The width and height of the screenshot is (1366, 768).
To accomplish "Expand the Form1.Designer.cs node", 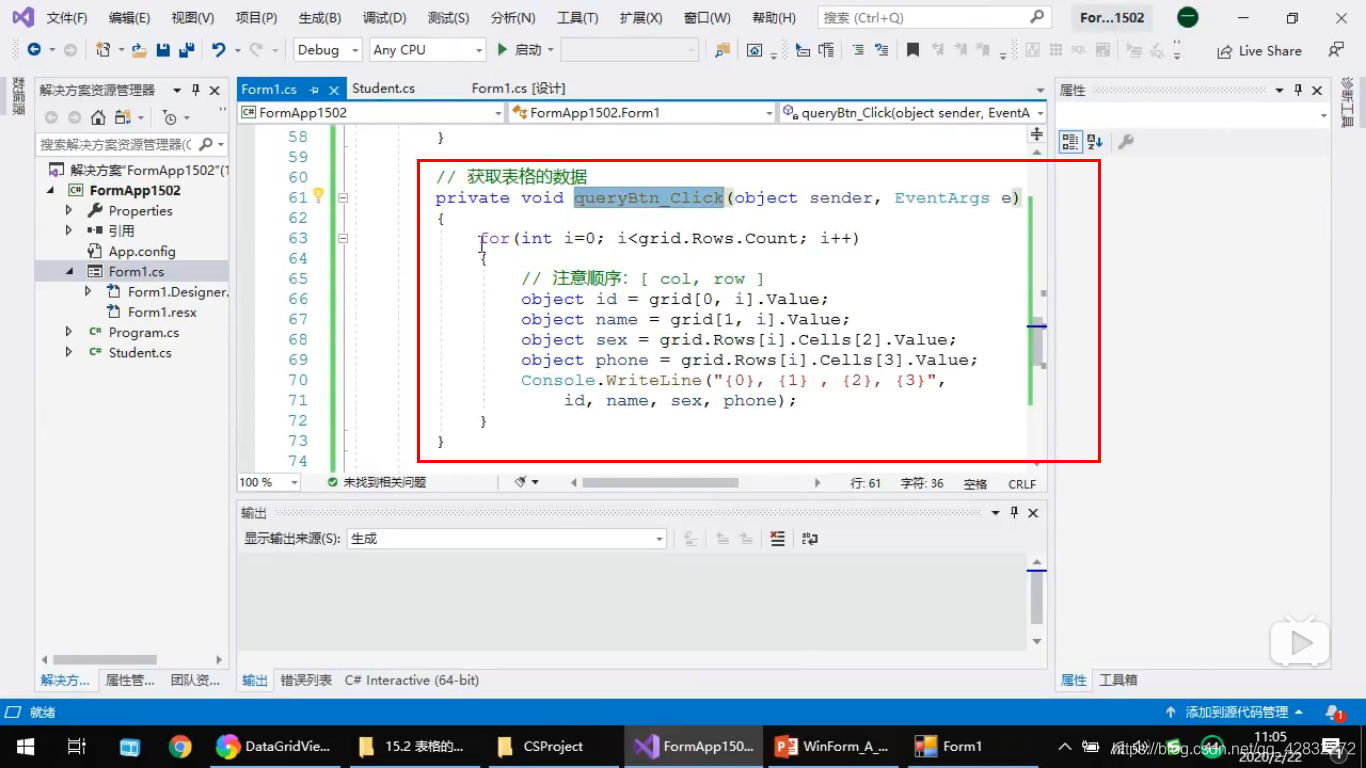I will pos(88,291).
